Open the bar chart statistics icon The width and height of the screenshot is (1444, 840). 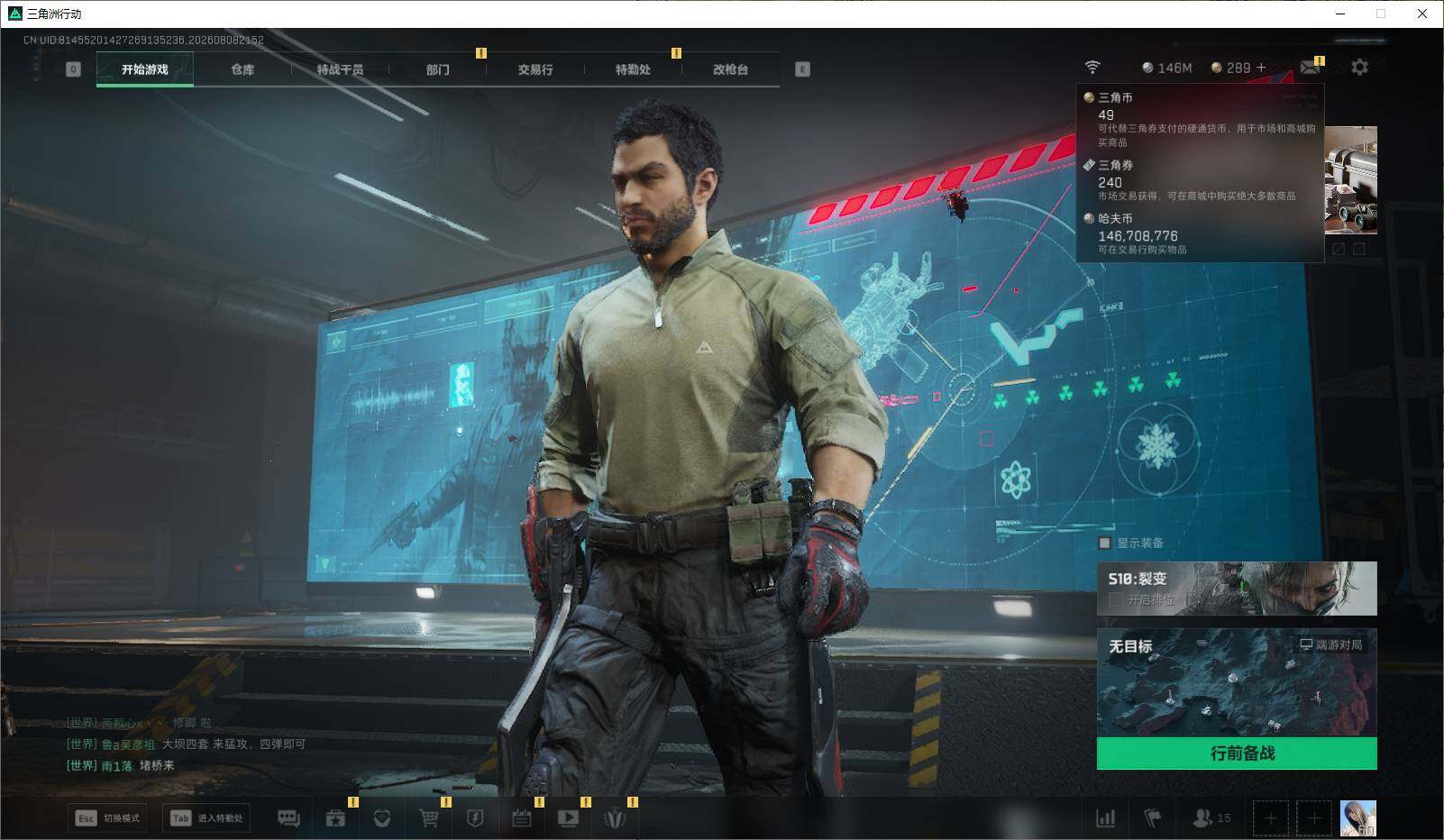click(1105, 818)
